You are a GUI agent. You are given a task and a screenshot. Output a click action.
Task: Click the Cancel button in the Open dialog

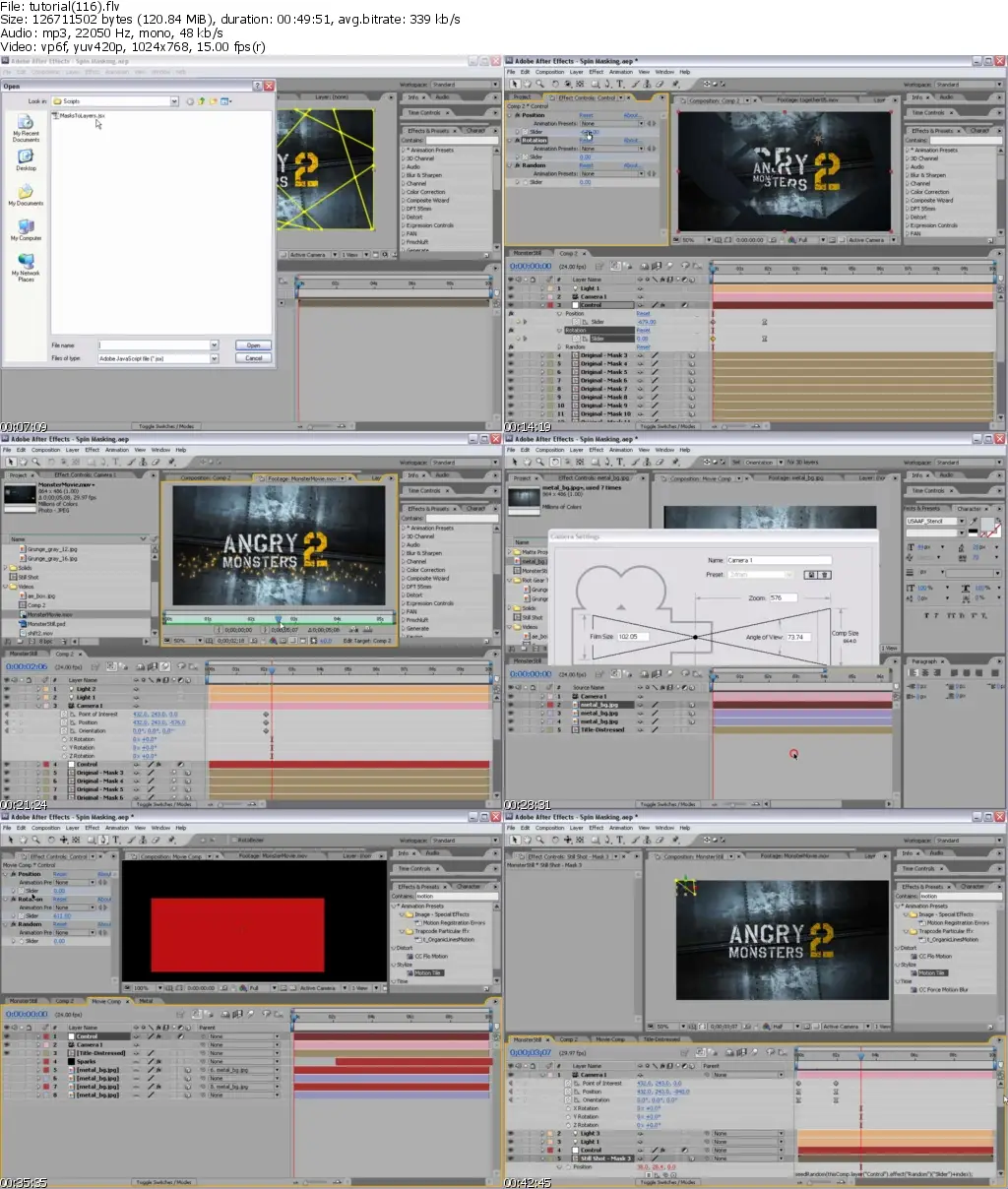(x=253, y=358)
